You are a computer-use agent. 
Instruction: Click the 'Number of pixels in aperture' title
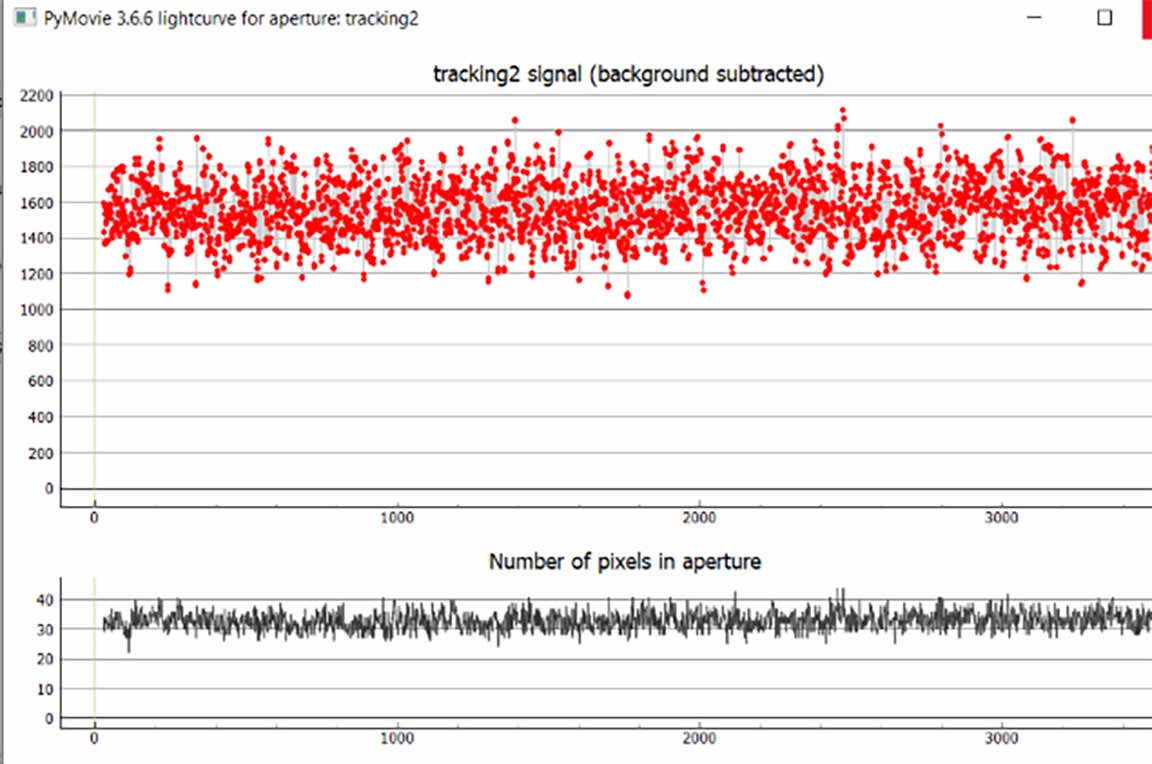[x=624, y=562]
